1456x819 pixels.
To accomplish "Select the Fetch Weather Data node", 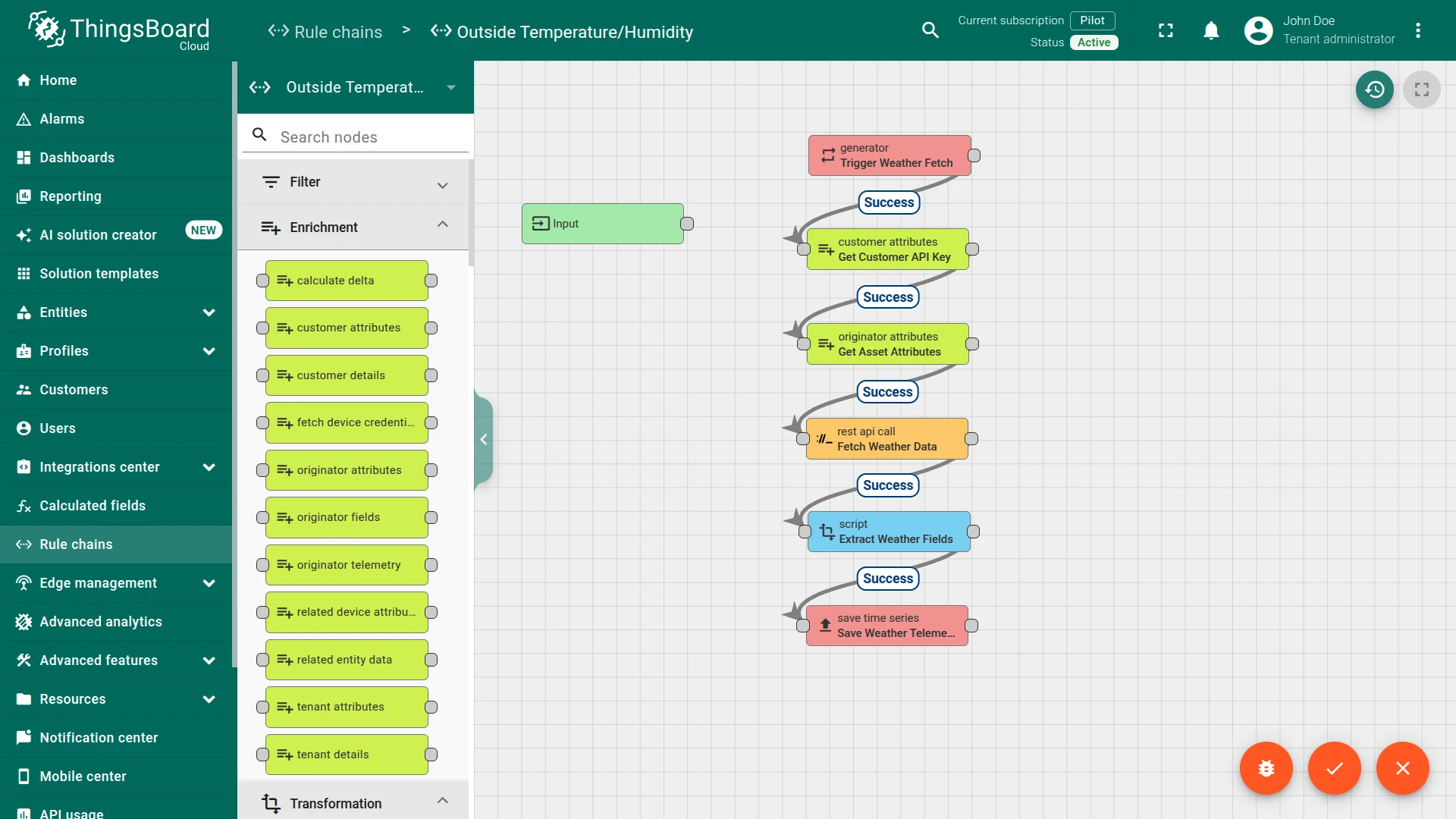I will tap(887, 439).
